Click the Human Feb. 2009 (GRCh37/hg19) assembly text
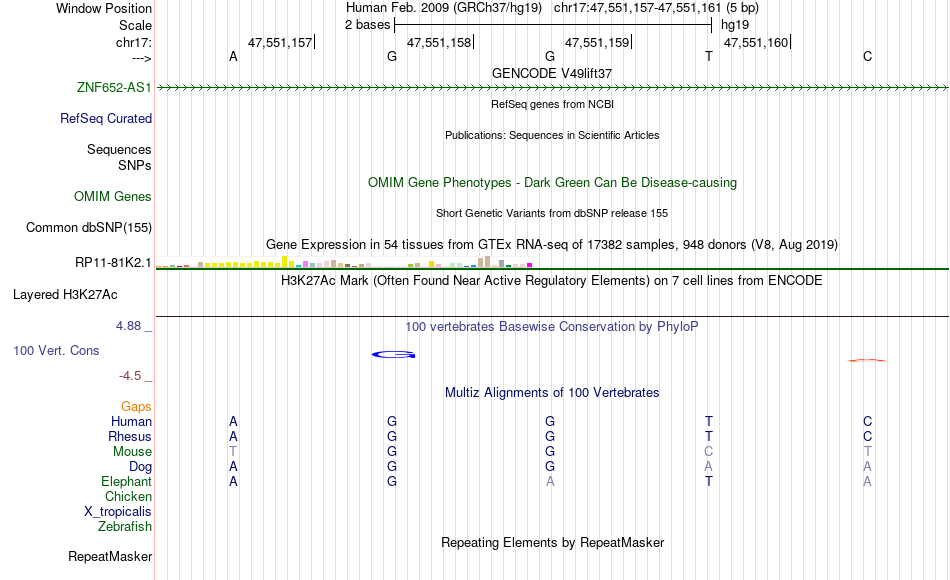 pyautogui.click(x=444, y=8)
